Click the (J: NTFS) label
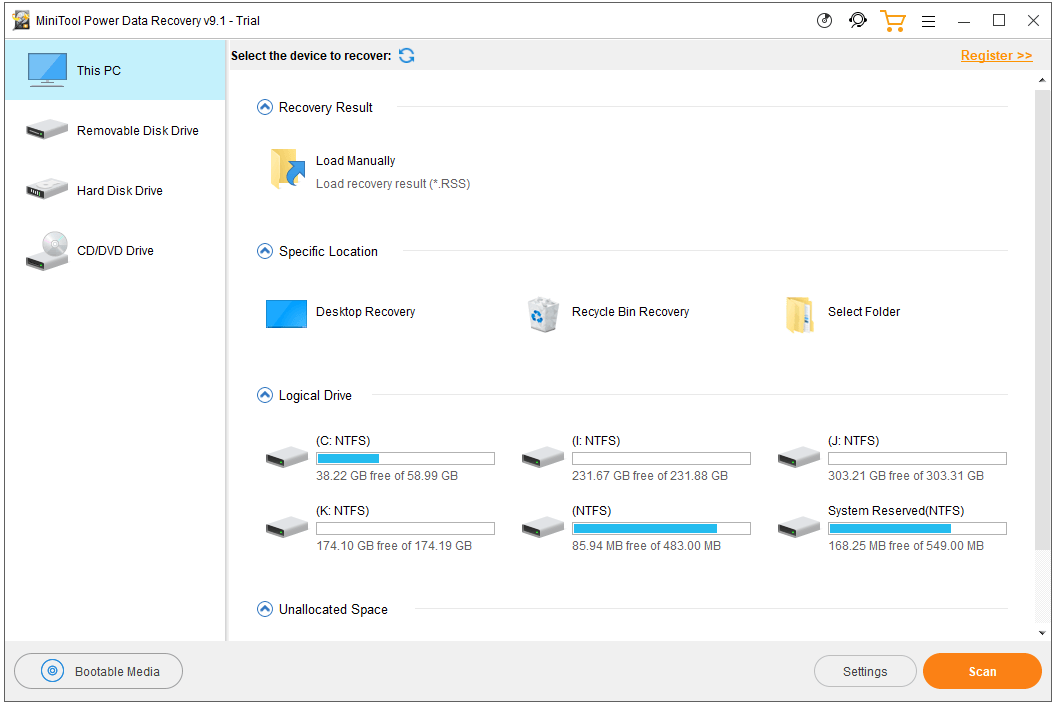Viewport: 1055px width, 704px height. pyautogui.click(x=853, y=441)
